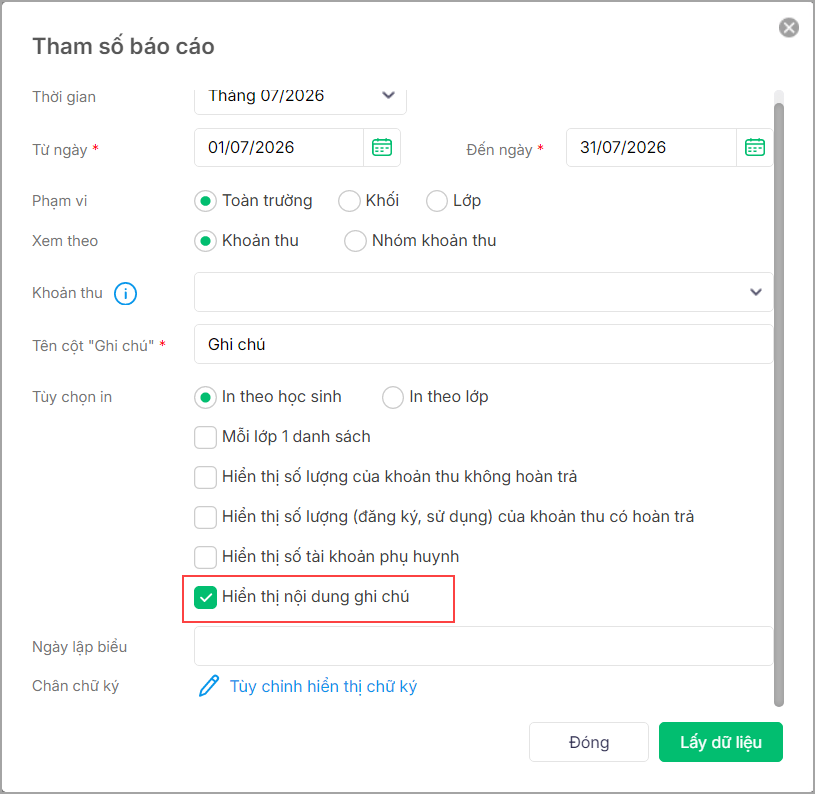Open Tùy chỉnh hiển thị chữ ký link
815x794 pixels.
click(x=323, y=686)
